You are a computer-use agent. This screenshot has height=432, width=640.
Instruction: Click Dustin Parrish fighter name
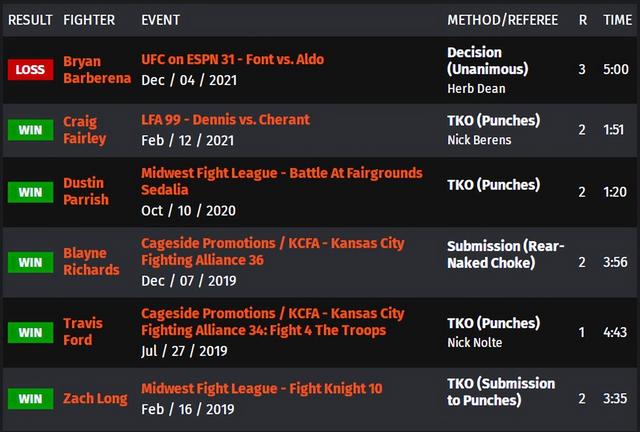(87, 191)
